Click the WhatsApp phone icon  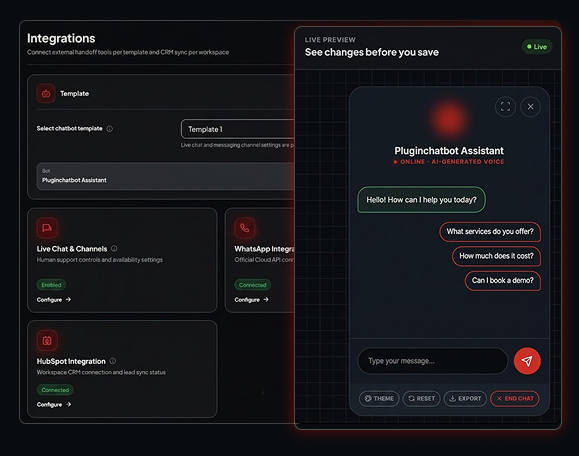[x=245, y=228]
